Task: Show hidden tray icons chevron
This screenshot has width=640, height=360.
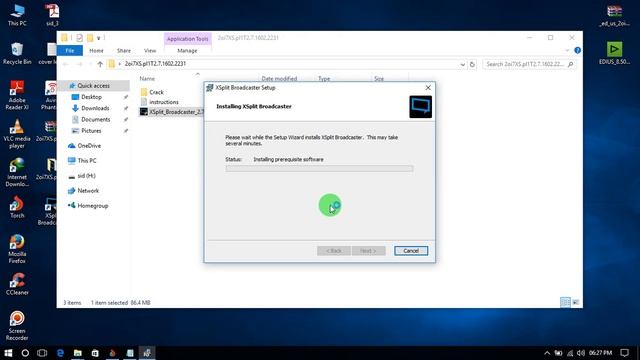Action: [547, 353]
